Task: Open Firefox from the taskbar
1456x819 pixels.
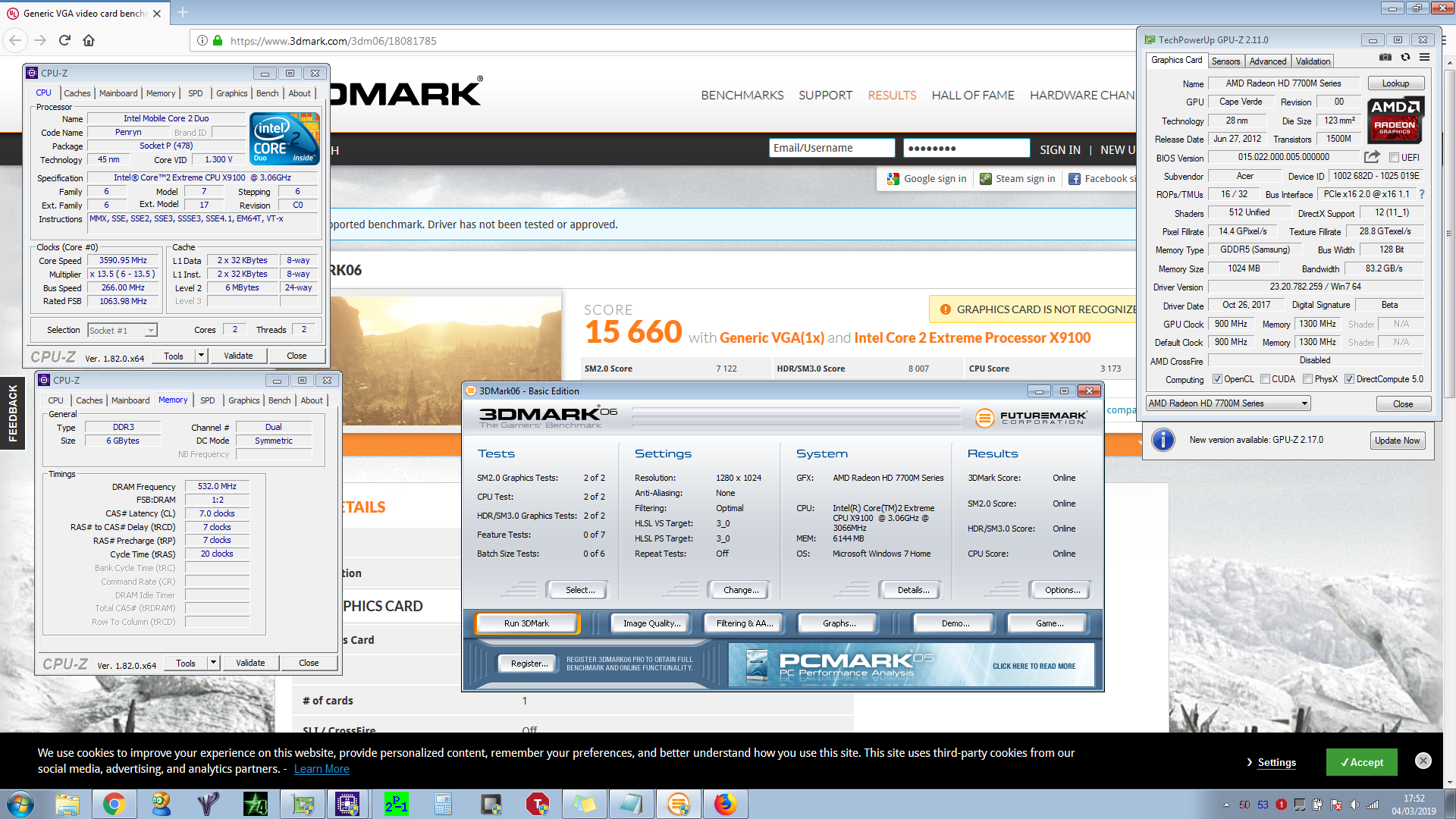Action: [726, 804]
